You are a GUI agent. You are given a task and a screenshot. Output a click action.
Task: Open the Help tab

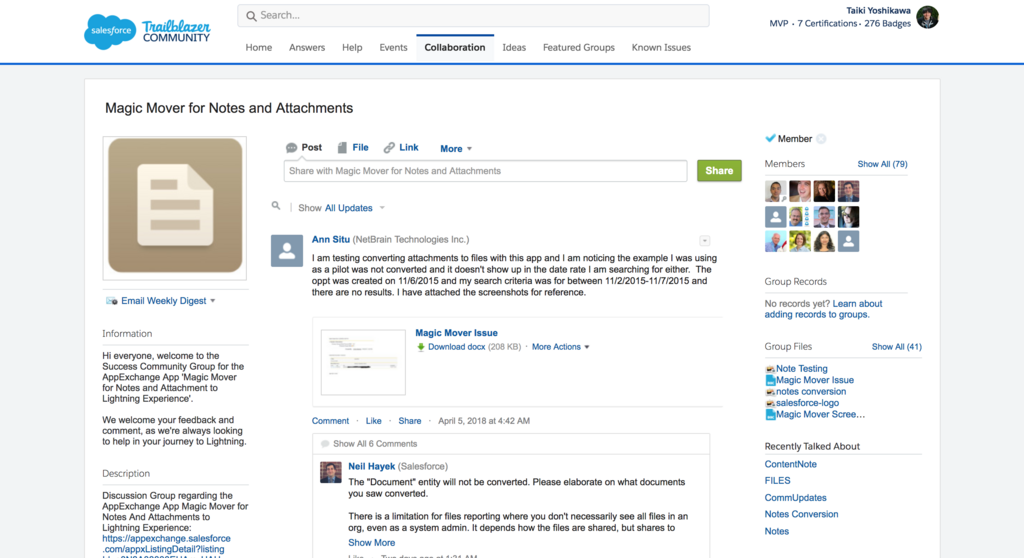(x=352, y=48)
